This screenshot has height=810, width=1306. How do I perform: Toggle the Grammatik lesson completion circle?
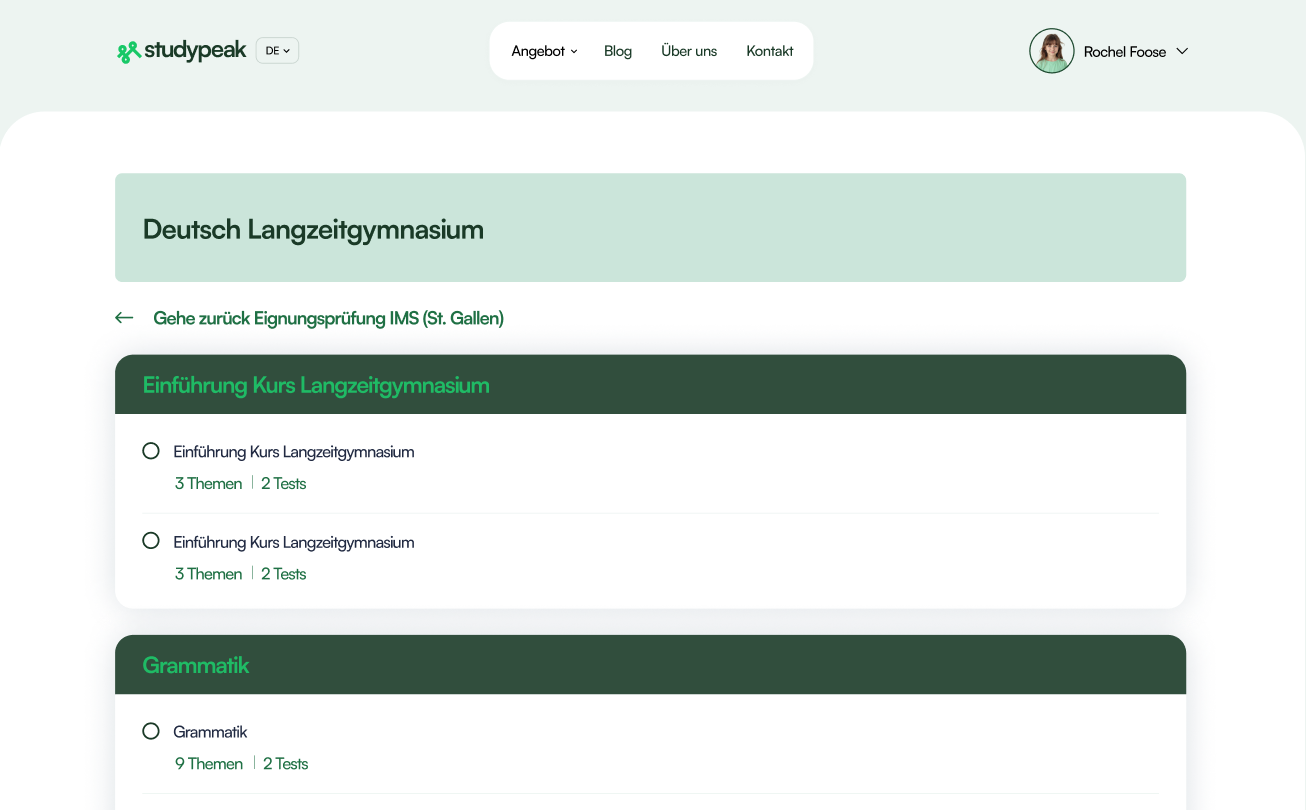coord(151,731)
